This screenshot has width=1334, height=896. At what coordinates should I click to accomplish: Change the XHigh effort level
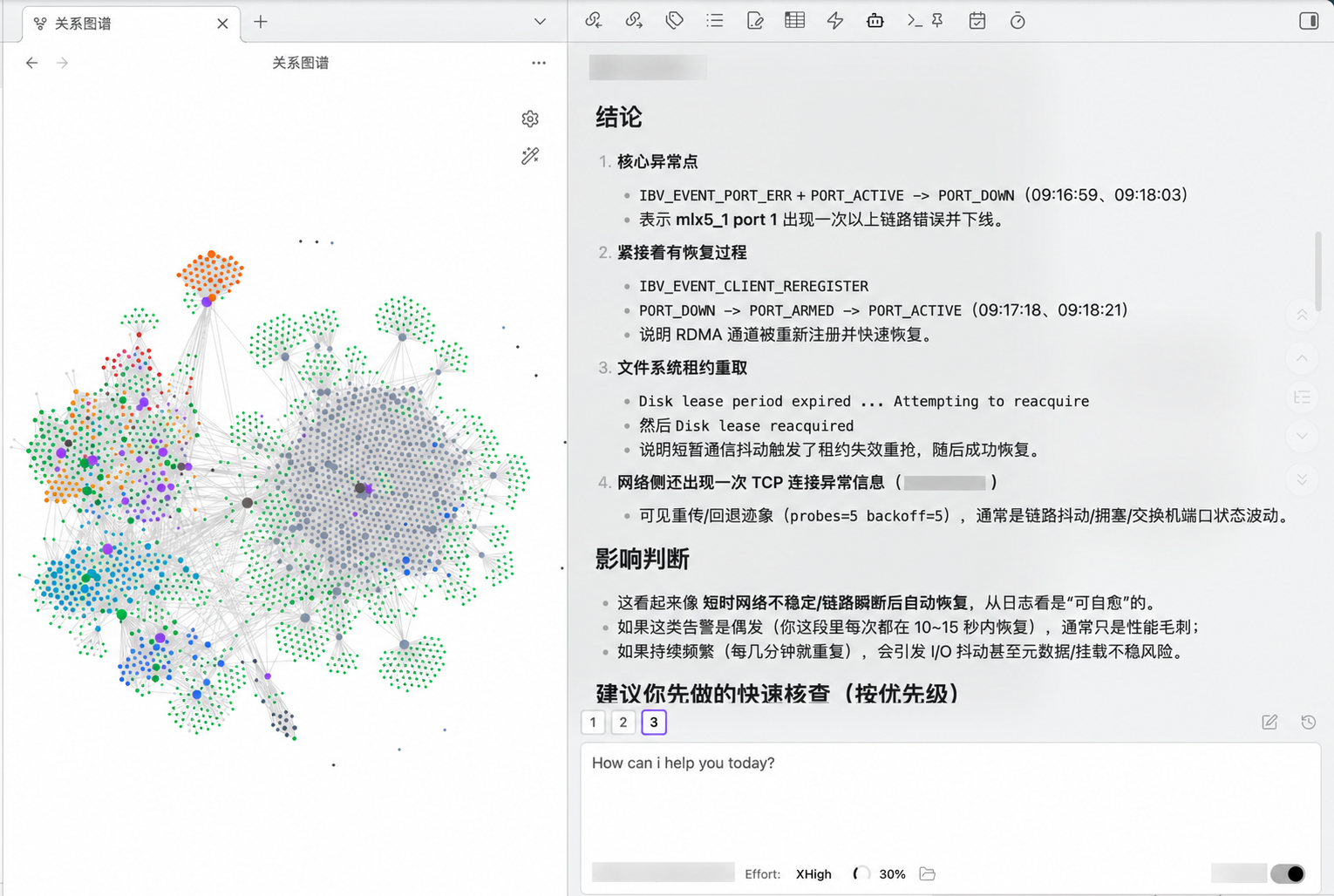tap(813, 873)
